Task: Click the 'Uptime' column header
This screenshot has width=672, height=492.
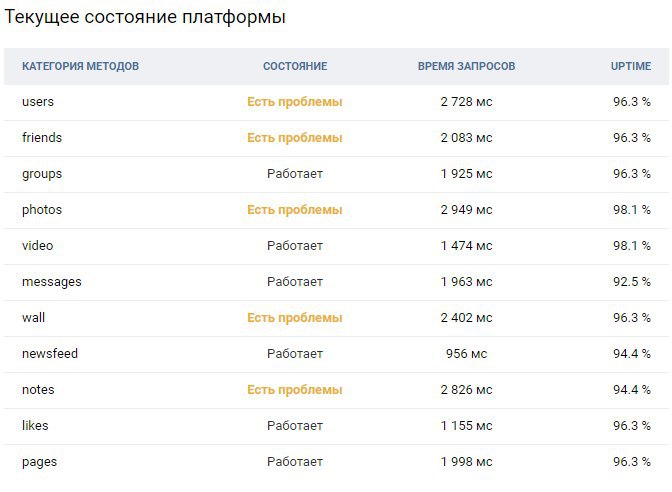Action: (x=631, y=66)
